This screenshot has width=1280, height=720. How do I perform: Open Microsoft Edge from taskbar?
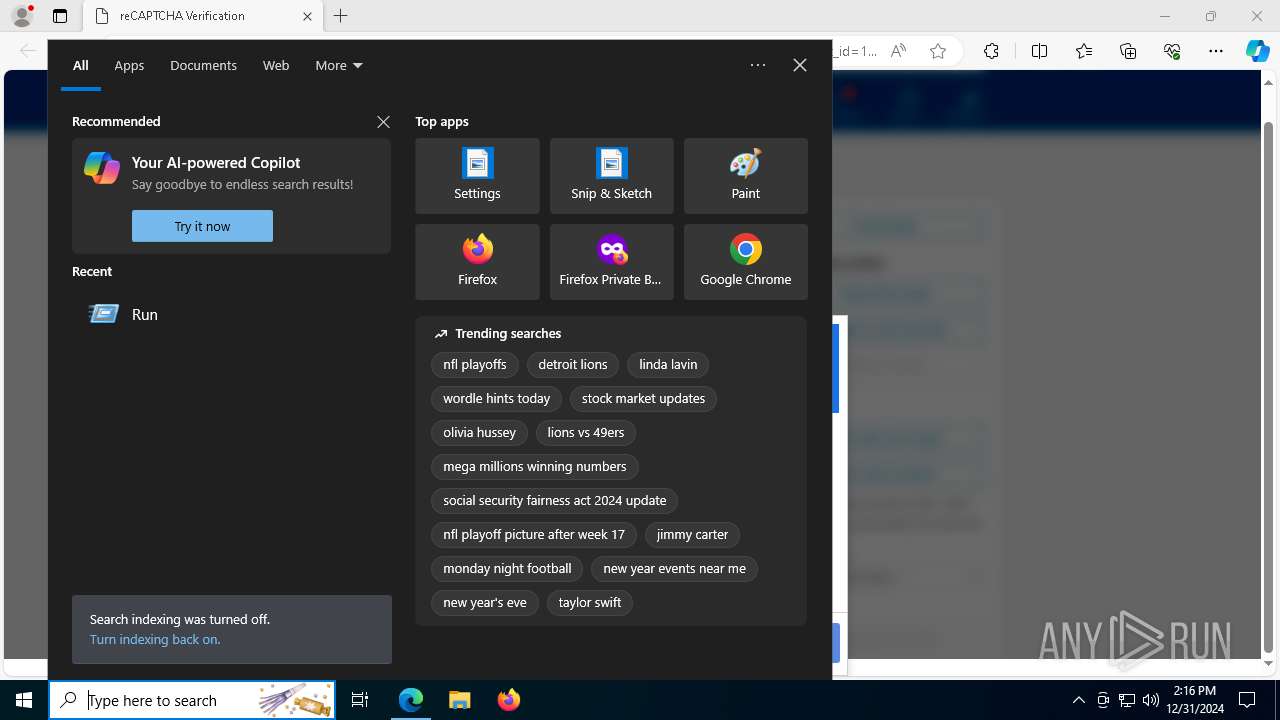(x=411, y=700)
